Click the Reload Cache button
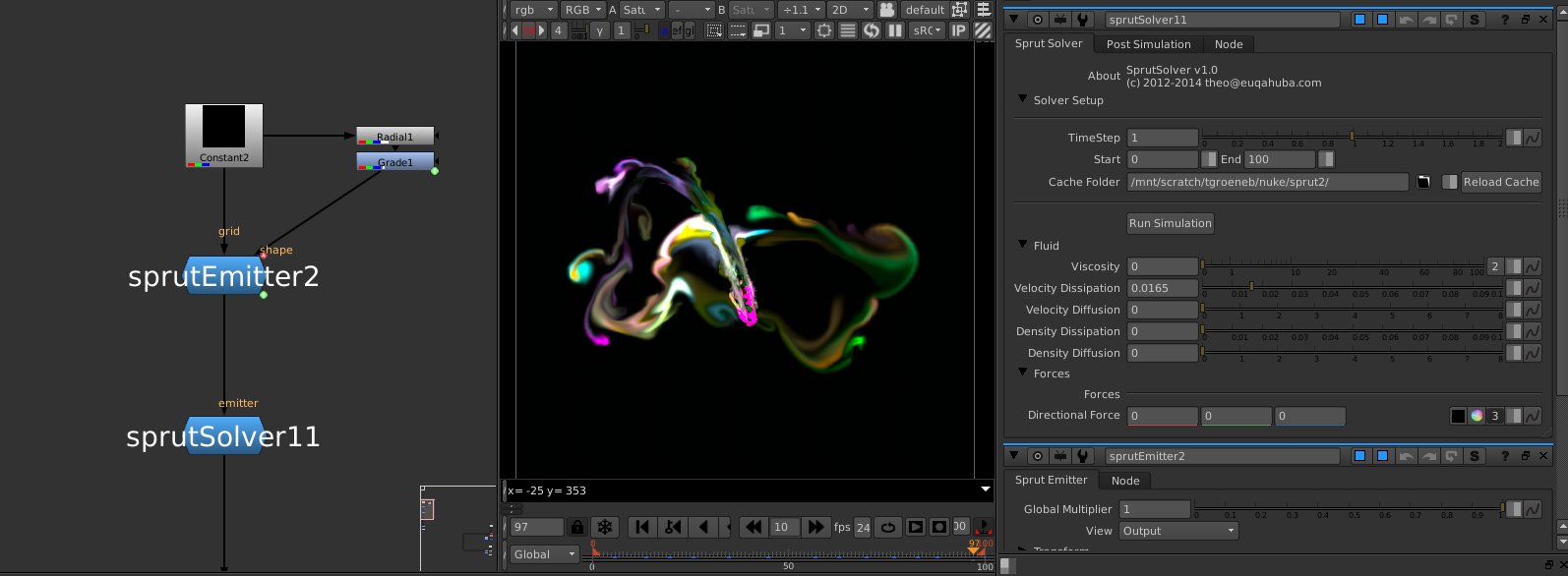 [x=1500, y=183]
